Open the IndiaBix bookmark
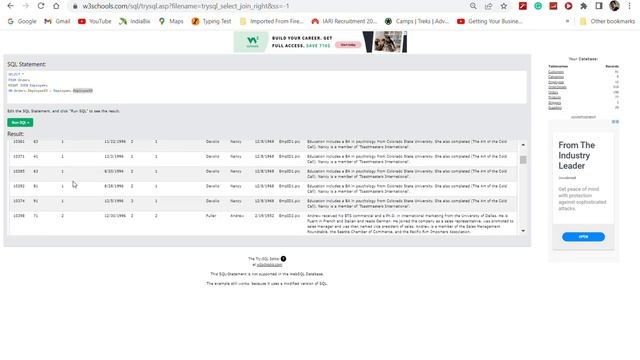Image resolution: width=640 pixels, height=360 pixels. point(134,21)
